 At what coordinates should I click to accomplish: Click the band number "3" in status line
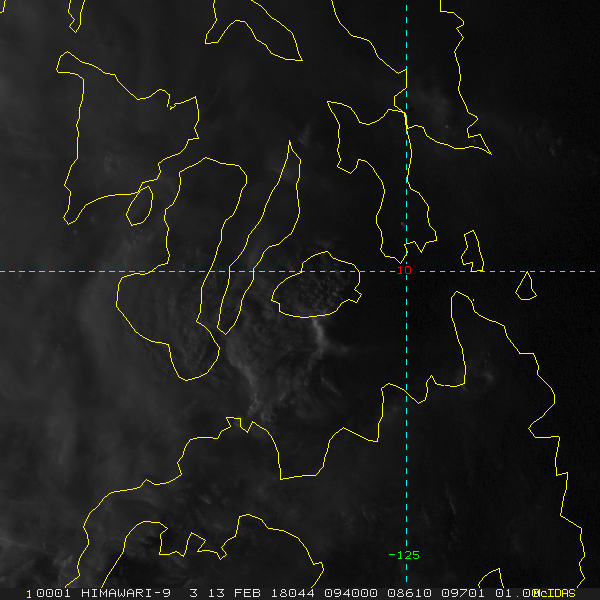(194, 593)
